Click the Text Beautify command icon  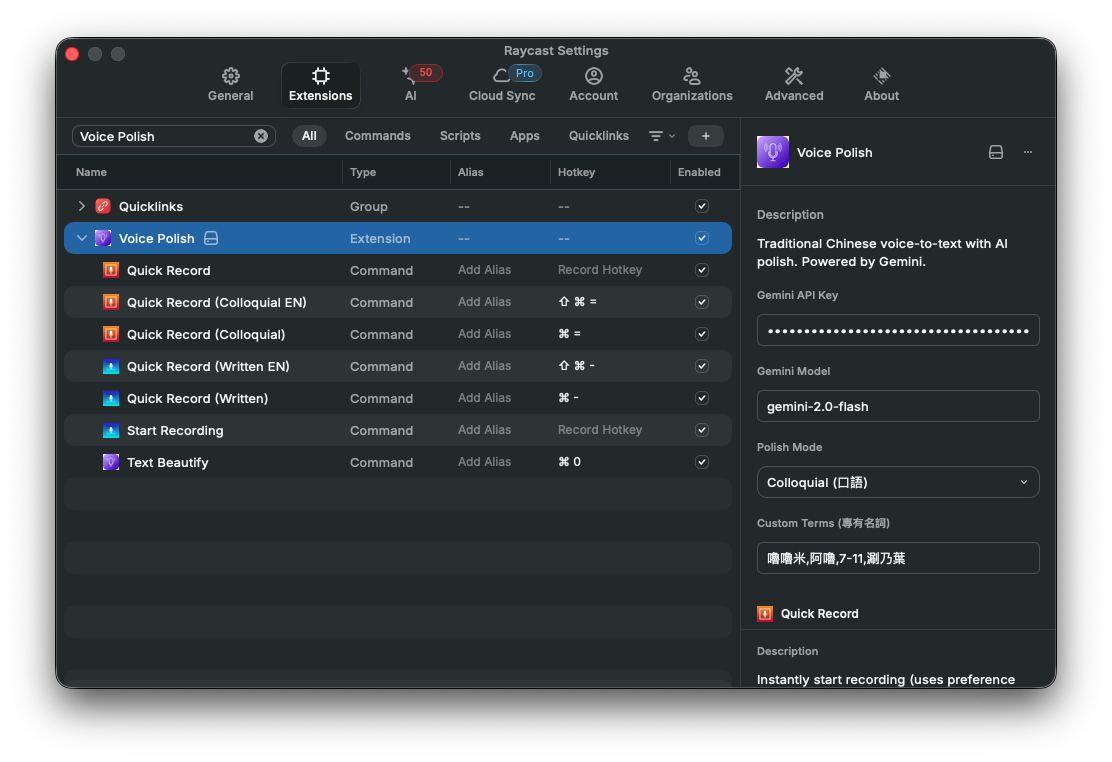[x=111, y=462]
